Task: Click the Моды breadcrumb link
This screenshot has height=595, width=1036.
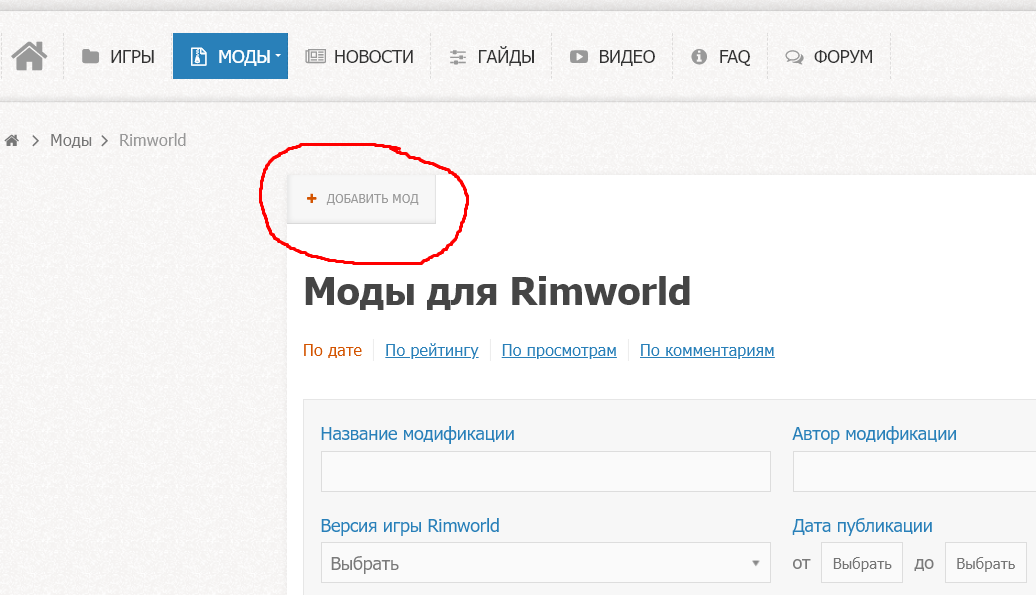Action: [x=71, y=140]
